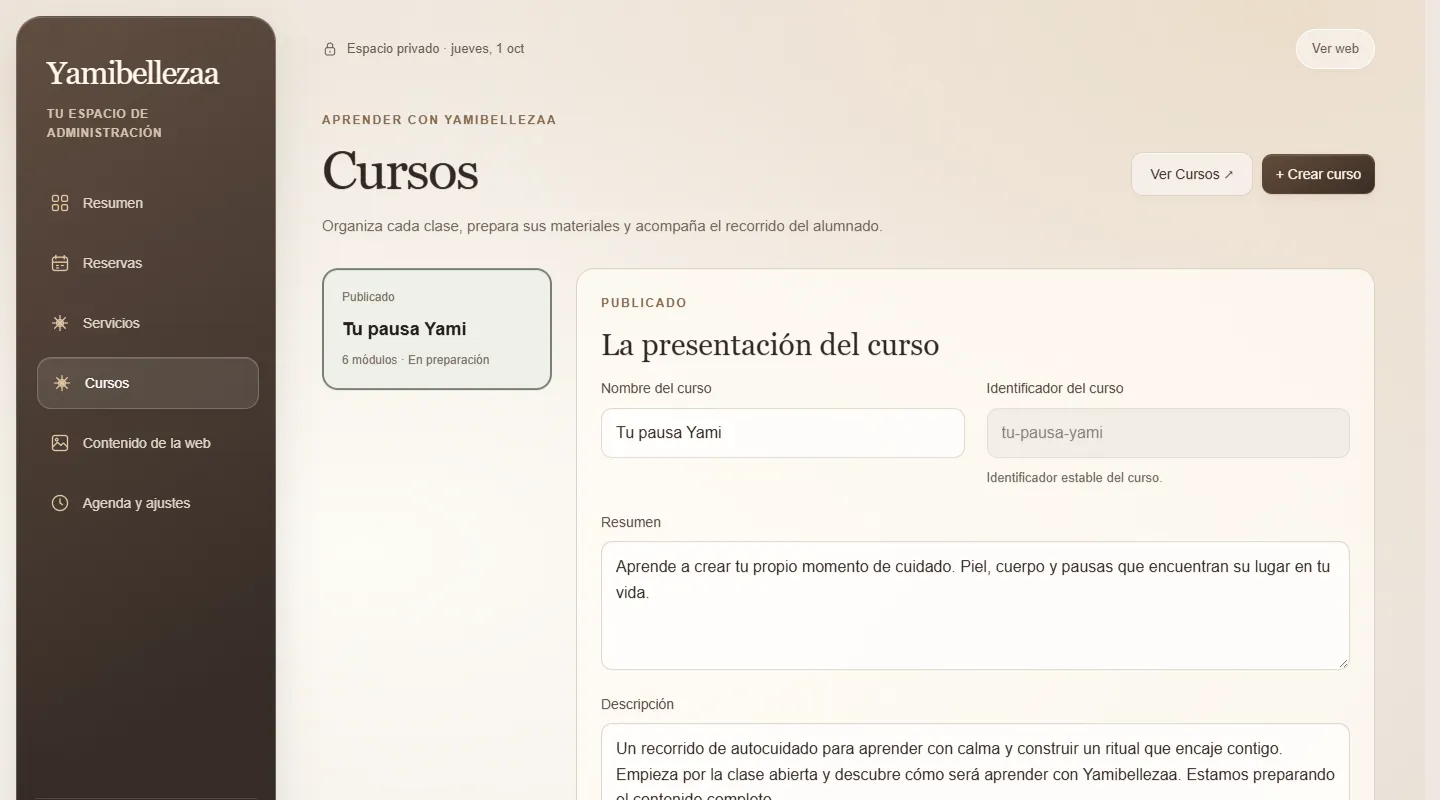Click the padlock icon beside Espacio privado

coord(330,49)
